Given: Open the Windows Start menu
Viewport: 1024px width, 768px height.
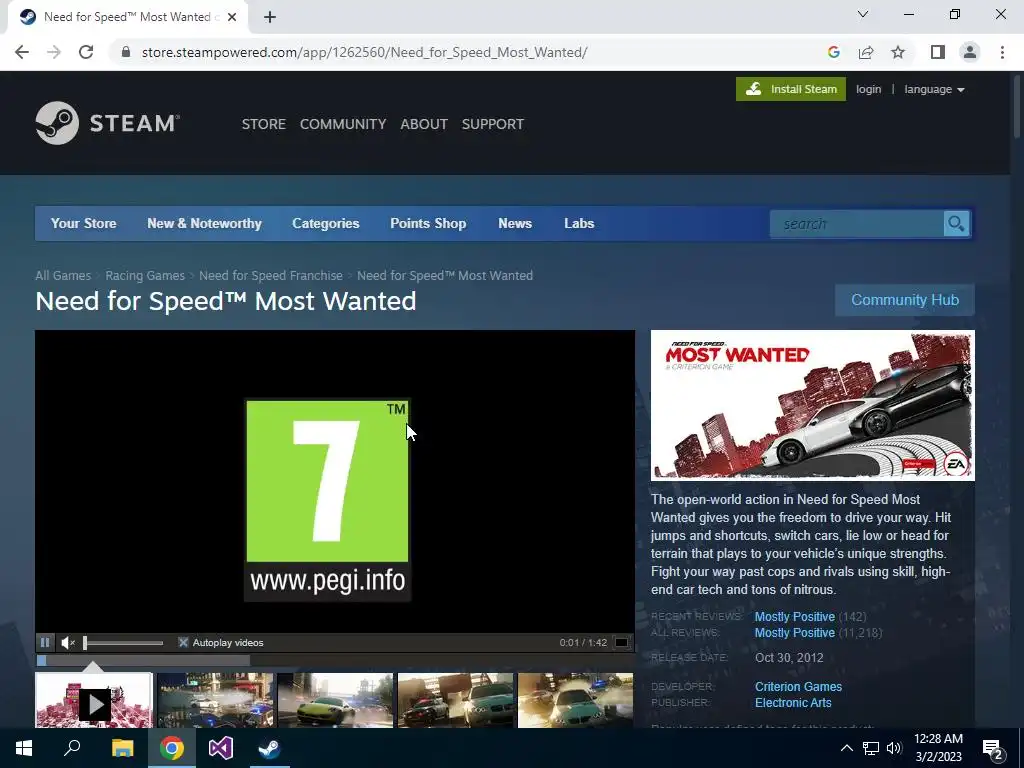Looking at the screenshot, I should 24,748.
